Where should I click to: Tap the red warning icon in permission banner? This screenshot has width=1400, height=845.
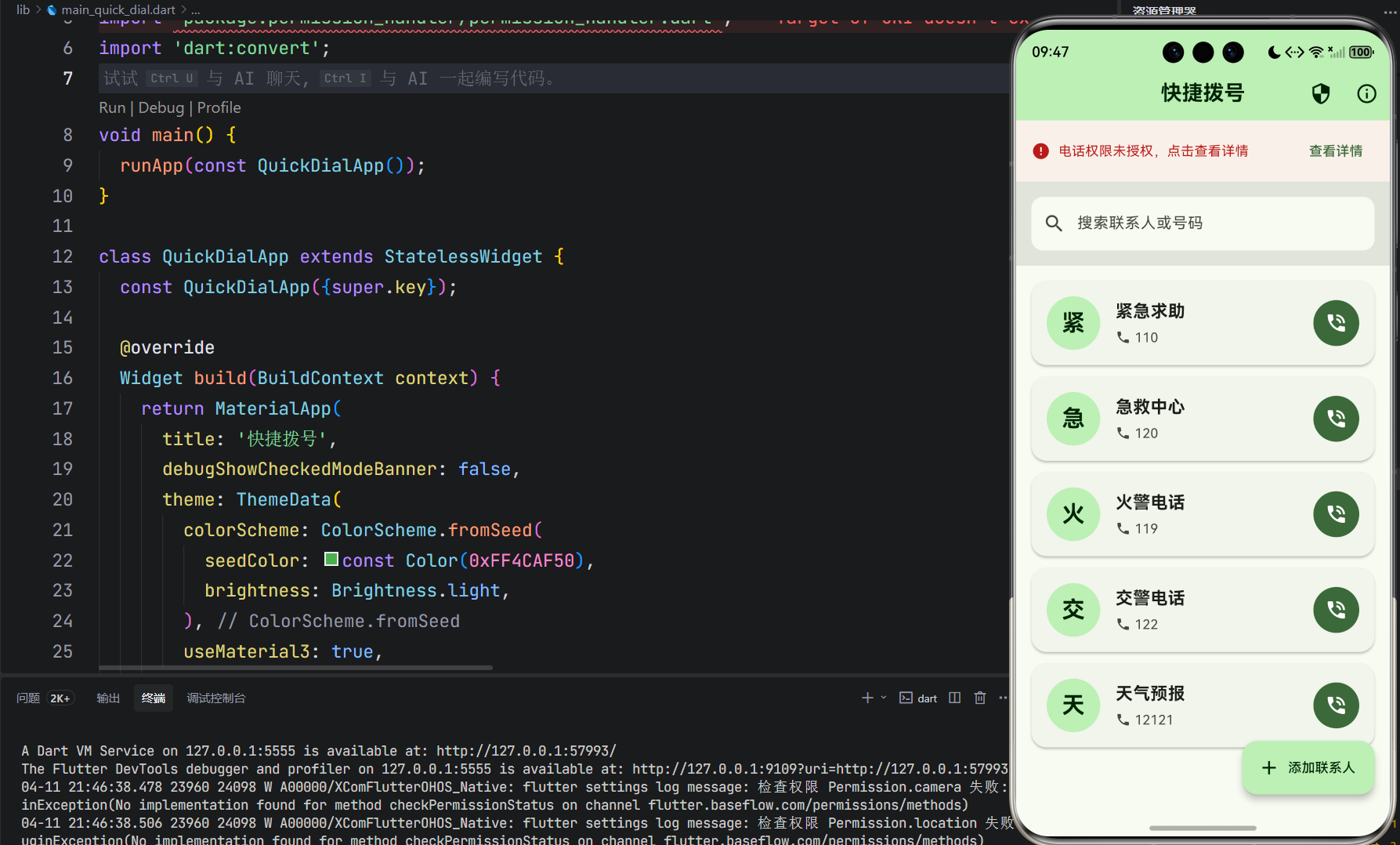1040,151
